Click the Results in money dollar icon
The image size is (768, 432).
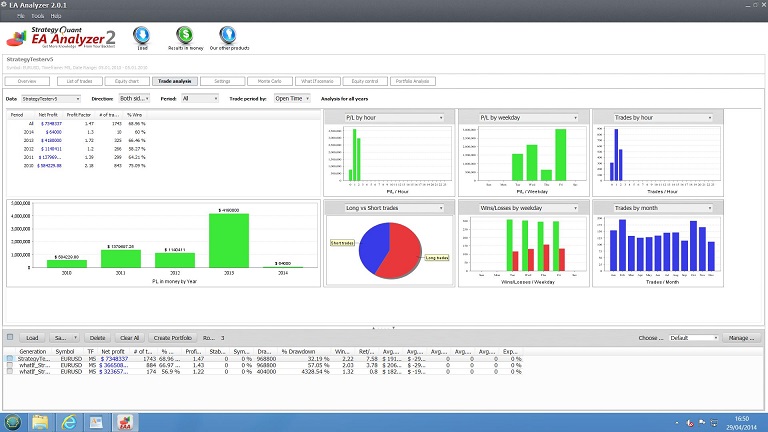tap(185, 37)
